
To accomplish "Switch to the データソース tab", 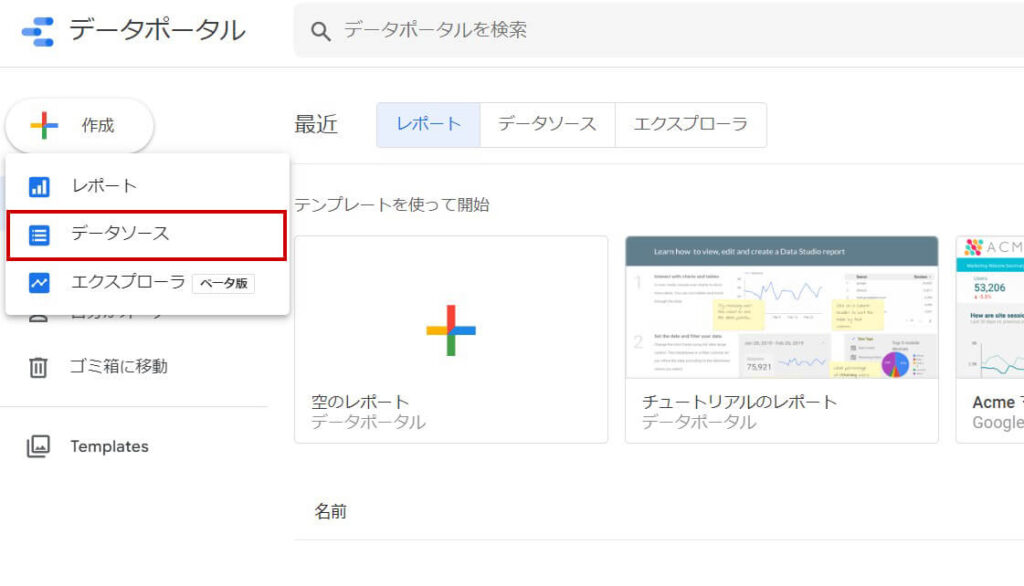I will pyautogui.click(x=547, y=124).
